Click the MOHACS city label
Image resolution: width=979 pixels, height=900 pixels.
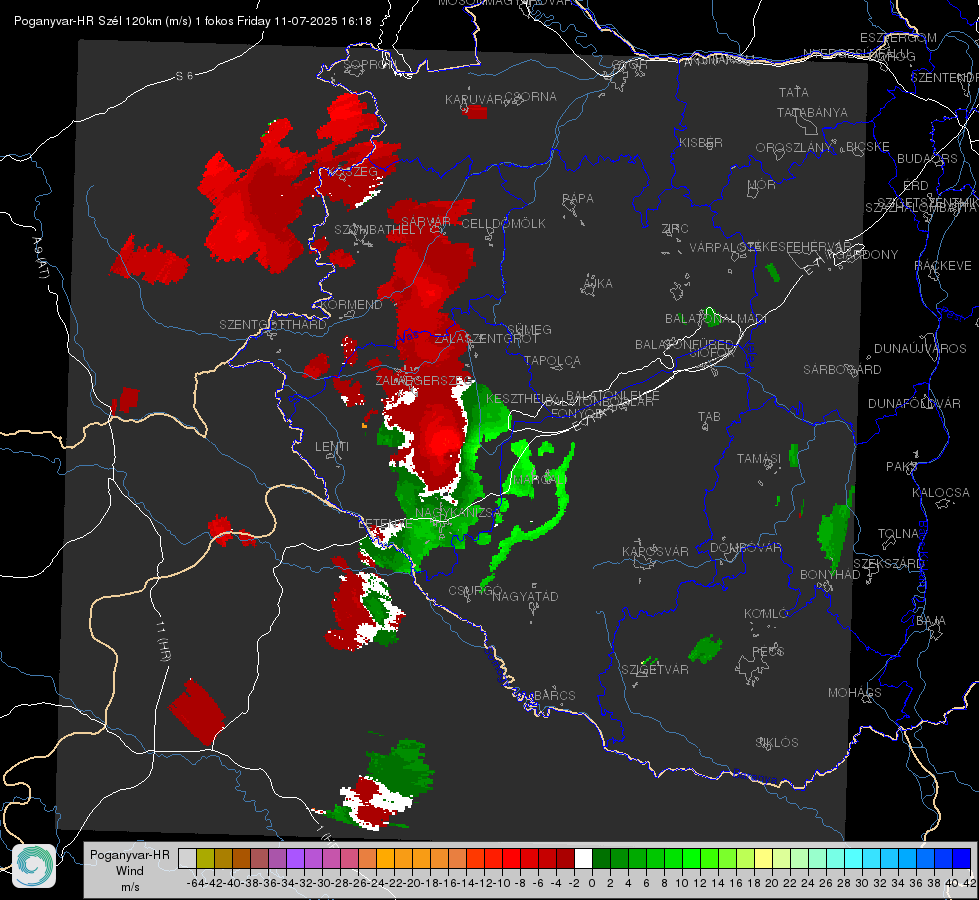coord(855,693)
